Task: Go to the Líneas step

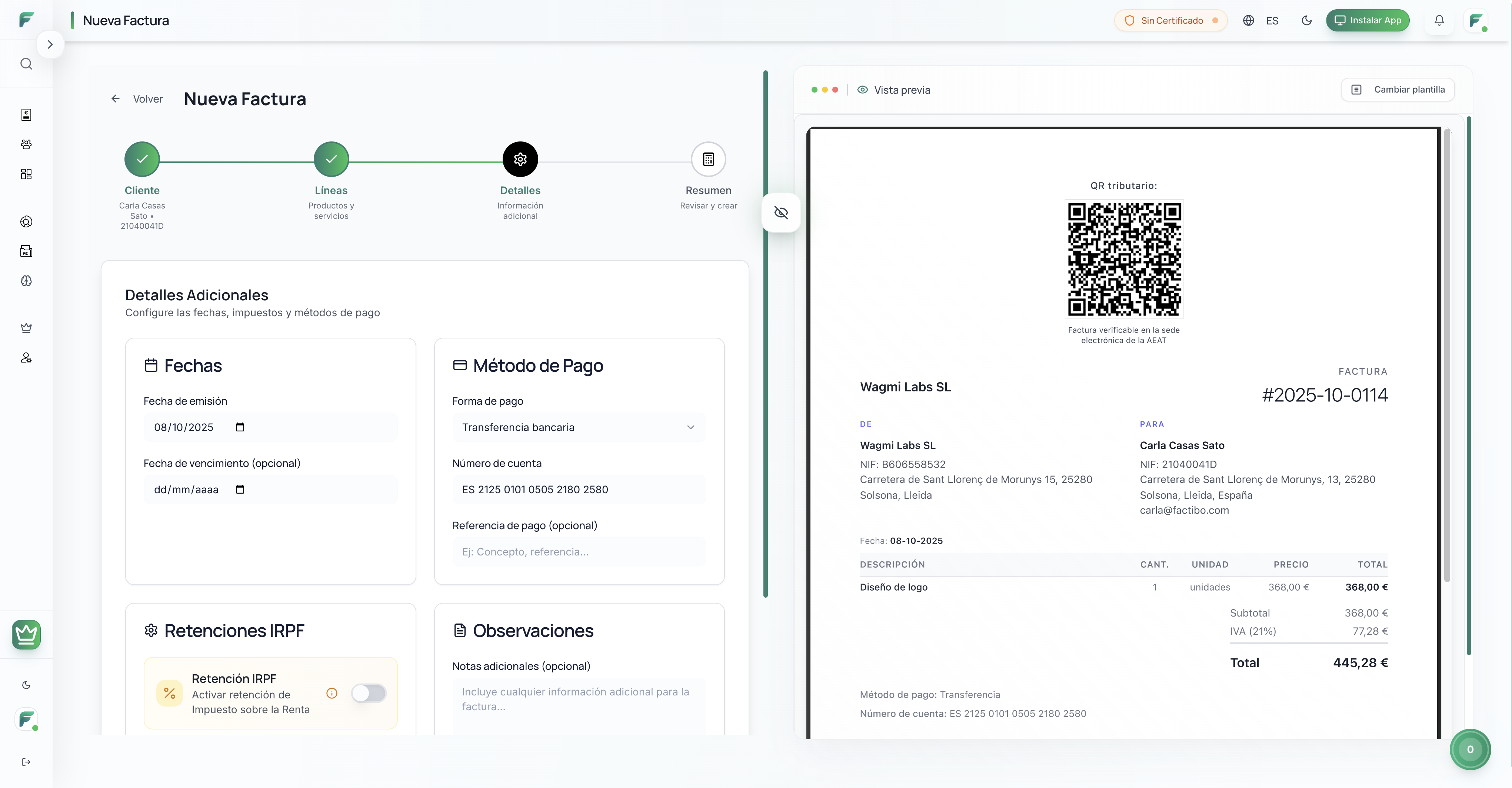Action: pos(331,160)
